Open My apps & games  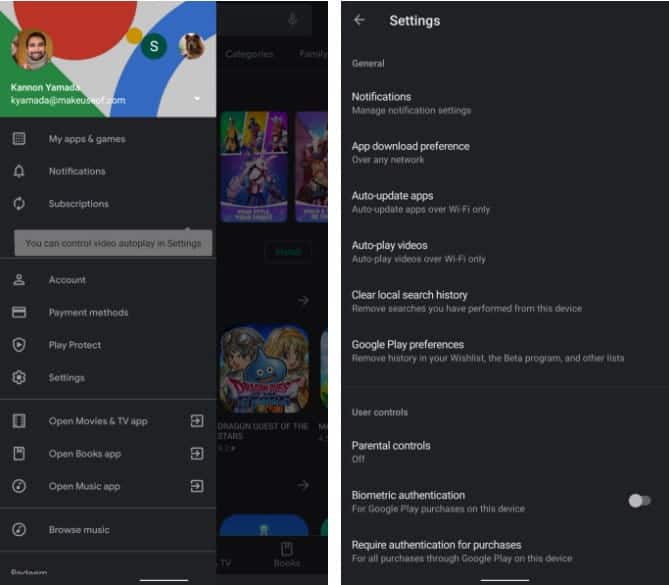coord(108,139)
